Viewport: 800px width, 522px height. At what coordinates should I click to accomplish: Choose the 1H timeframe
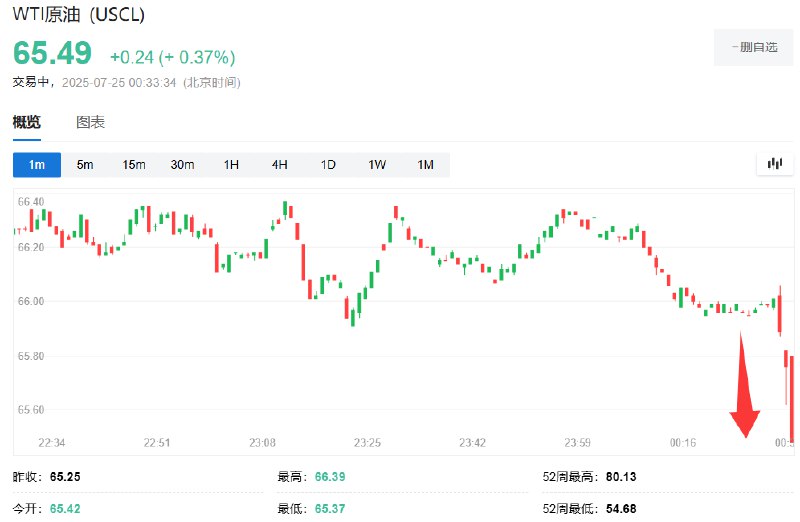pos(231,165)
